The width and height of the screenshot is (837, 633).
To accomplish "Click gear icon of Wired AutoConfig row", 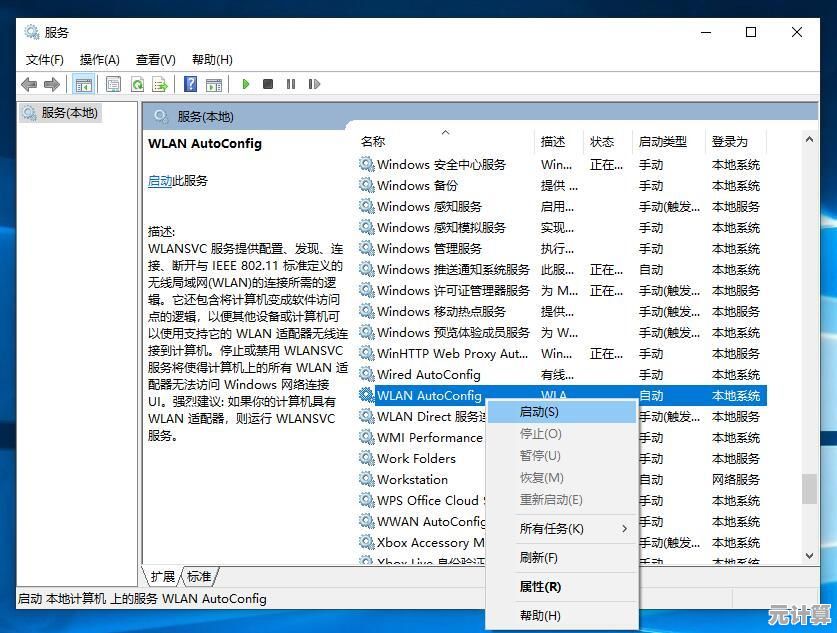I will pyautogui.click(x=366, y=374).
